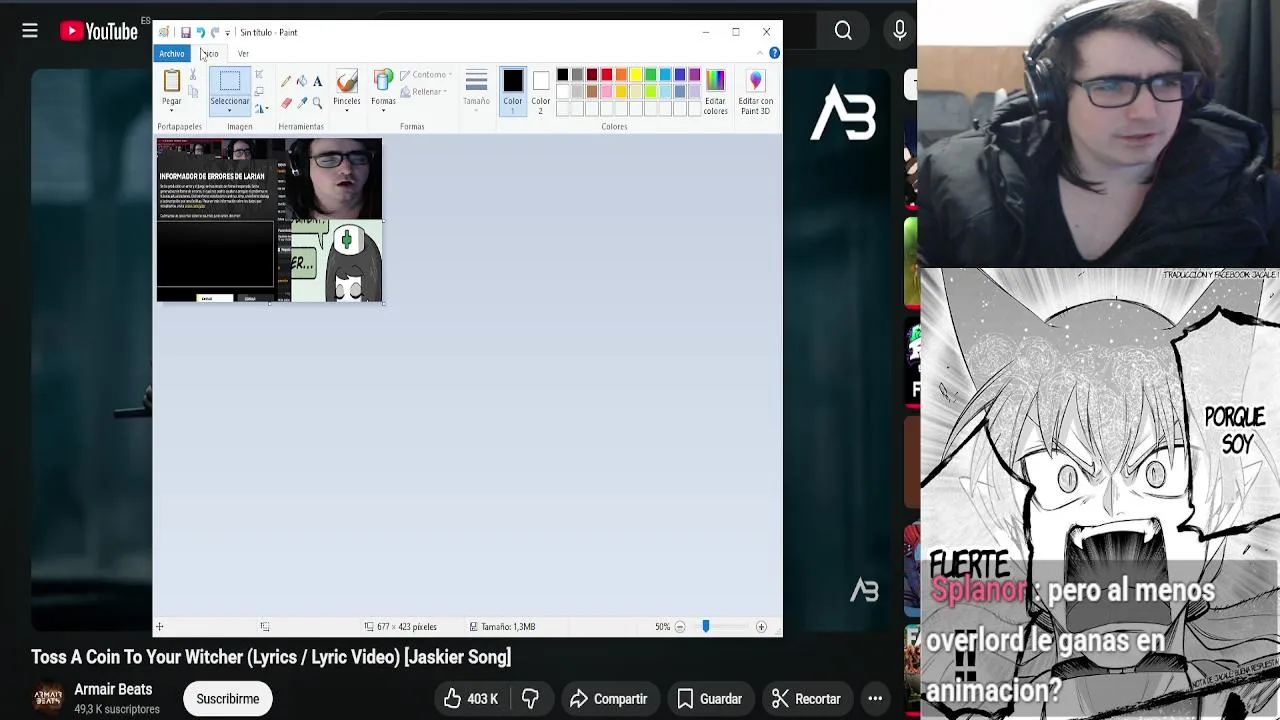Screen dimensions: 1280x720
Task: Click the video title Toss A Coin text
Action: tap(271, 657)
